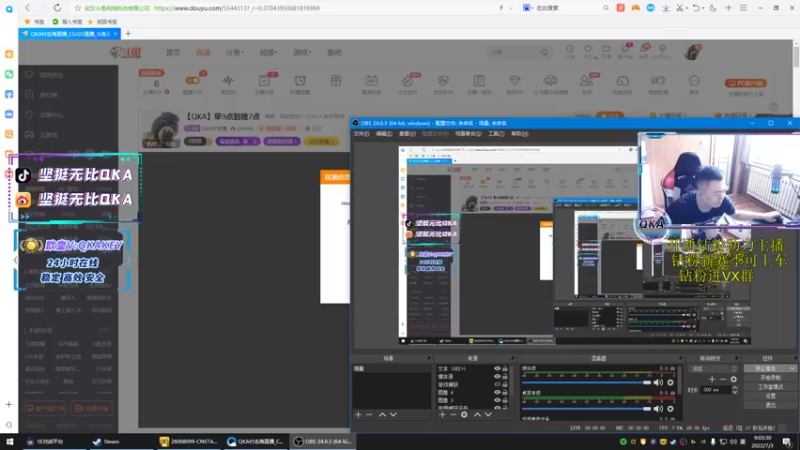Viewport: 800px width, 450px height.
Task: Open settings gear for 桌面音频 mixer channel
Action: tap(670, 409)
